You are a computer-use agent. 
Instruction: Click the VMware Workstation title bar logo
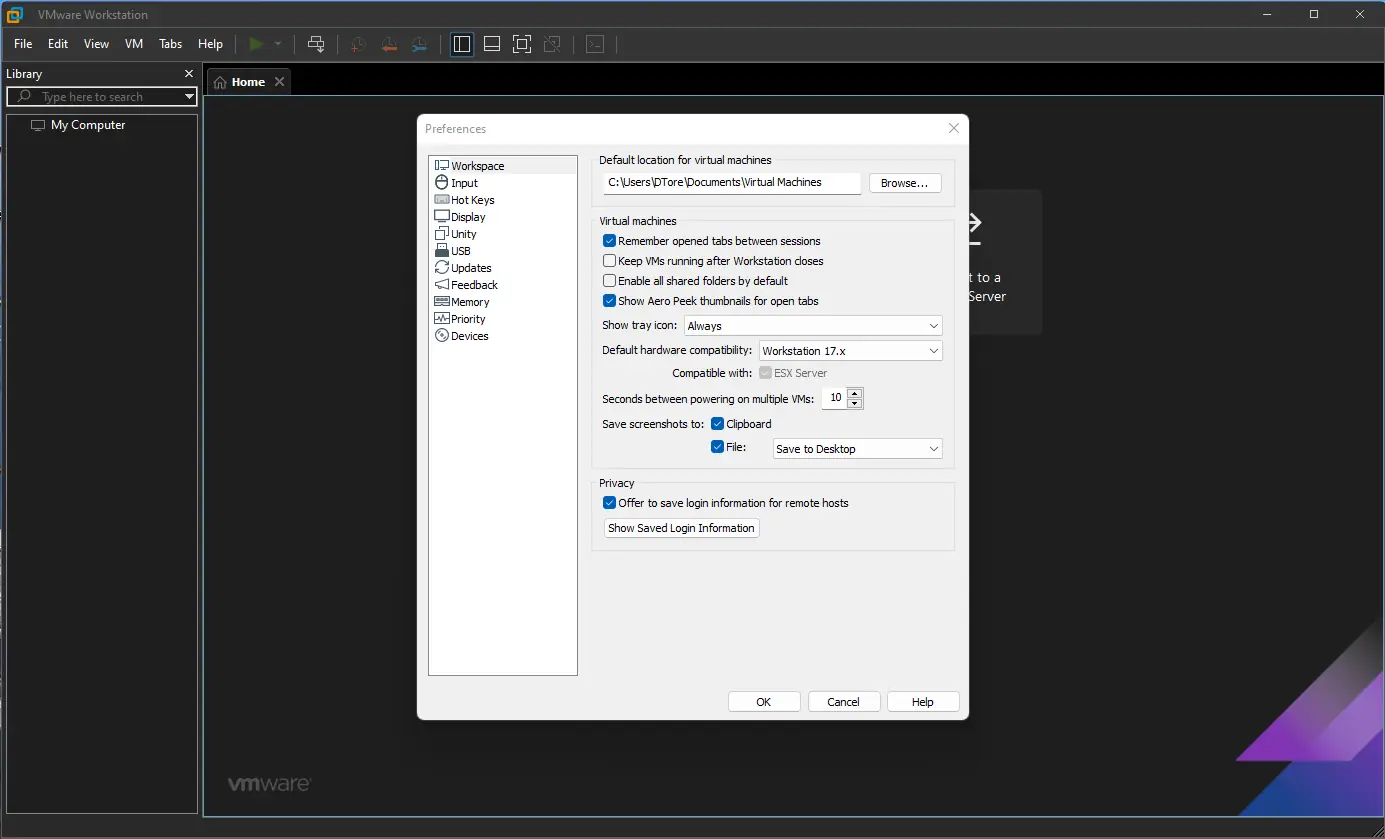click(15, 15)
